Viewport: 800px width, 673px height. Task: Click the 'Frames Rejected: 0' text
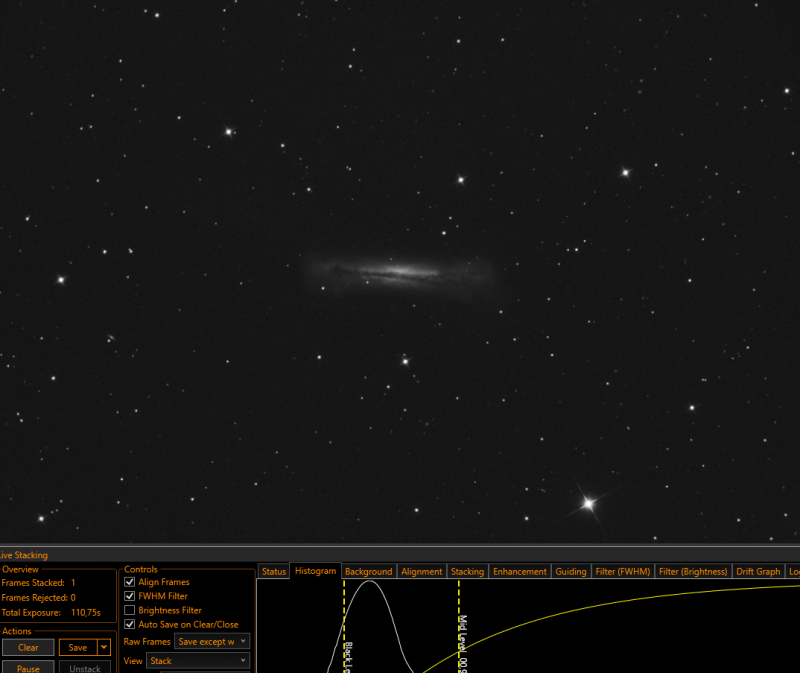coord(38,597)
